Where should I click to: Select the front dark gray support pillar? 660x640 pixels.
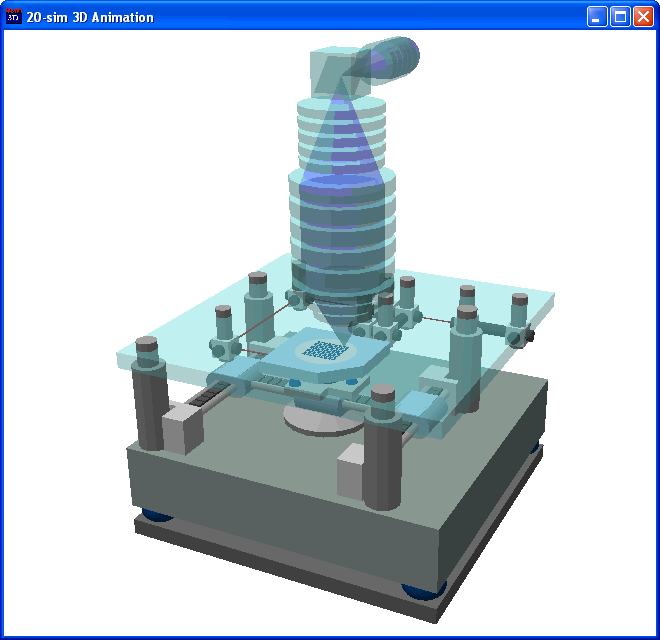pyautogui.click(x=384, y=460)
